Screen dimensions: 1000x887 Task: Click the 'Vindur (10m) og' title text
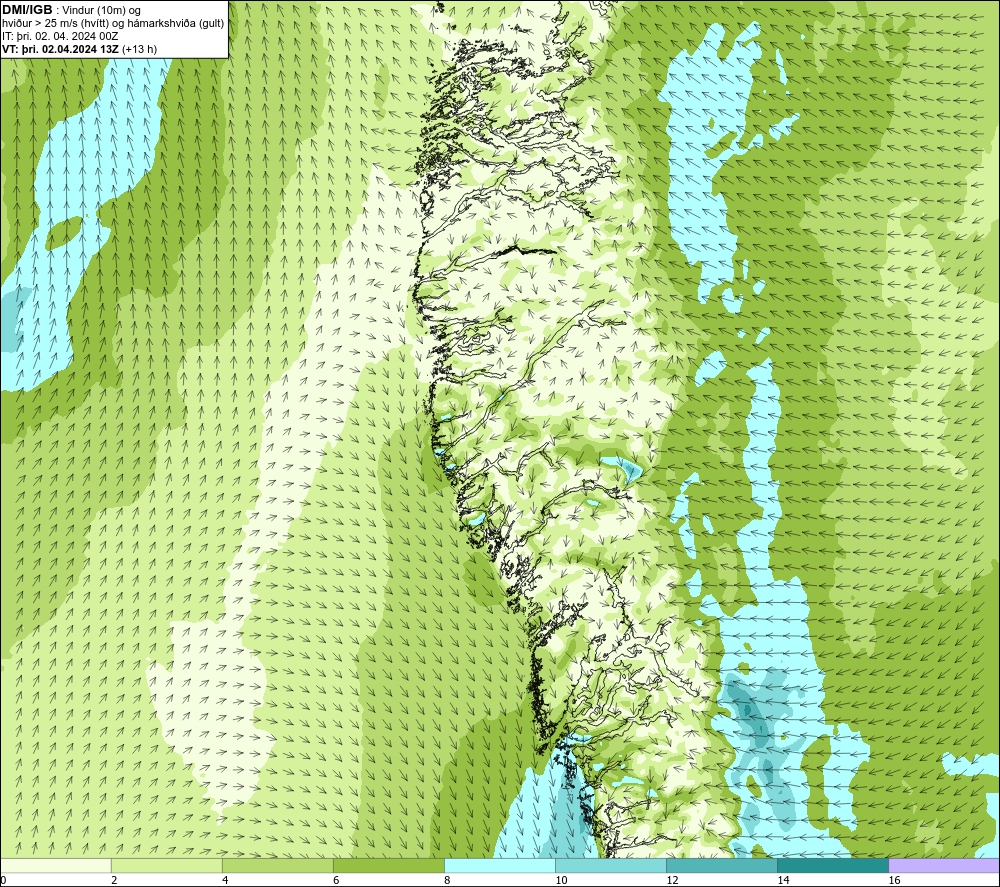pos(103,11)
